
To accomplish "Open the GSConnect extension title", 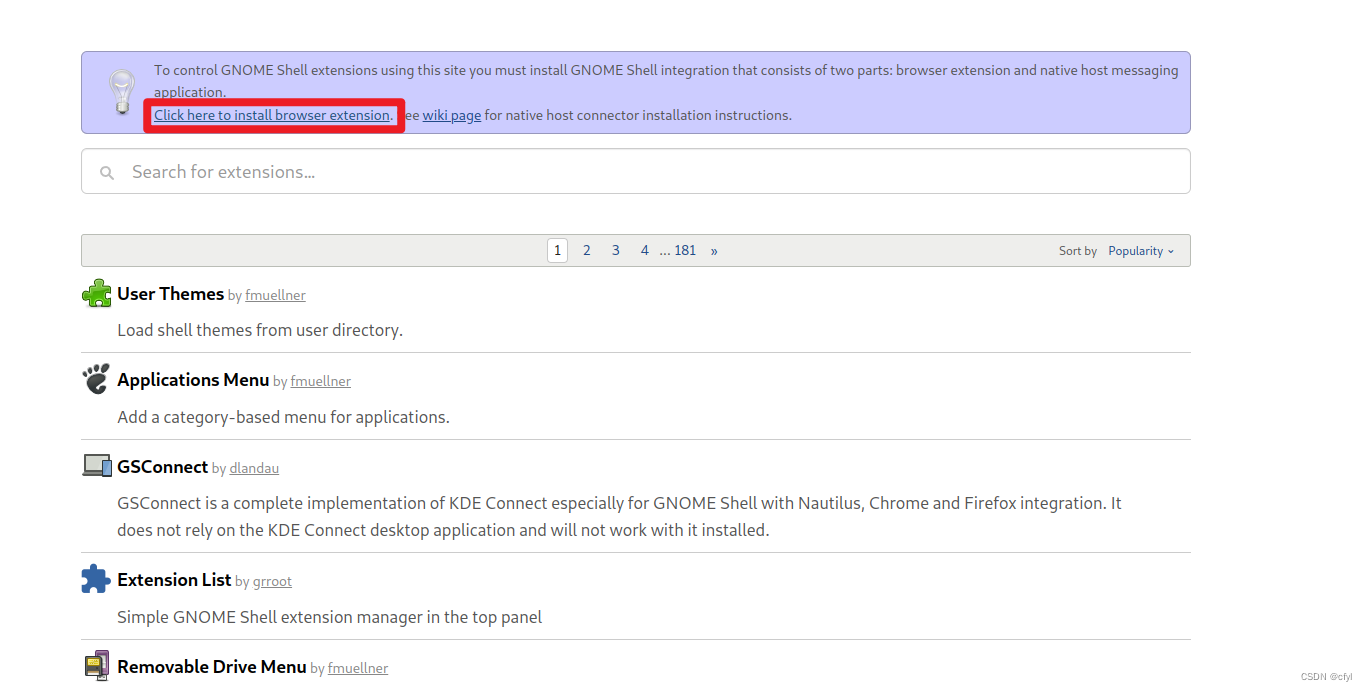I will tap(162, 466).
